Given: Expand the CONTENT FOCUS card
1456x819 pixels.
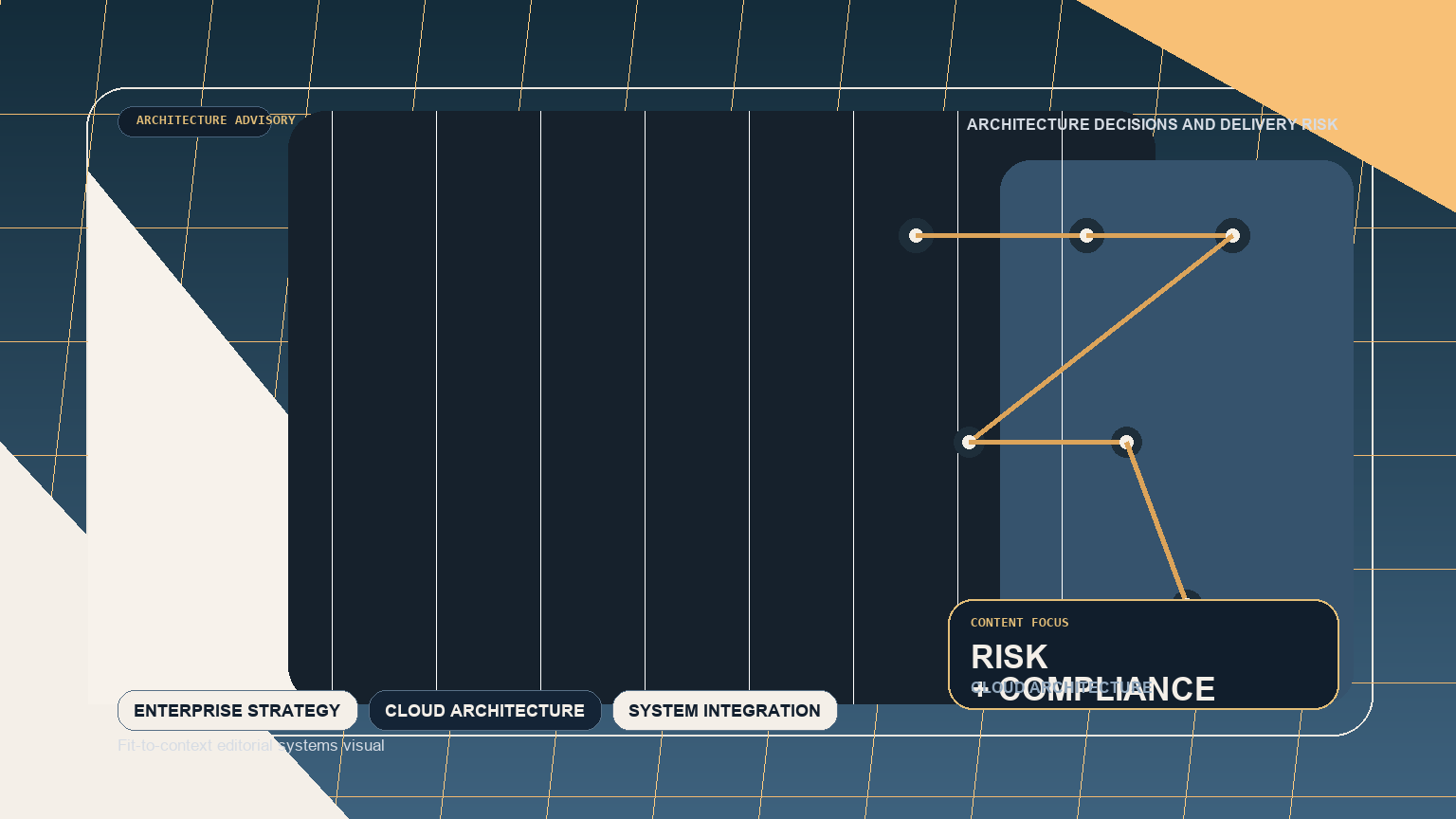Looking at the screenshot, I should 1143,654.
